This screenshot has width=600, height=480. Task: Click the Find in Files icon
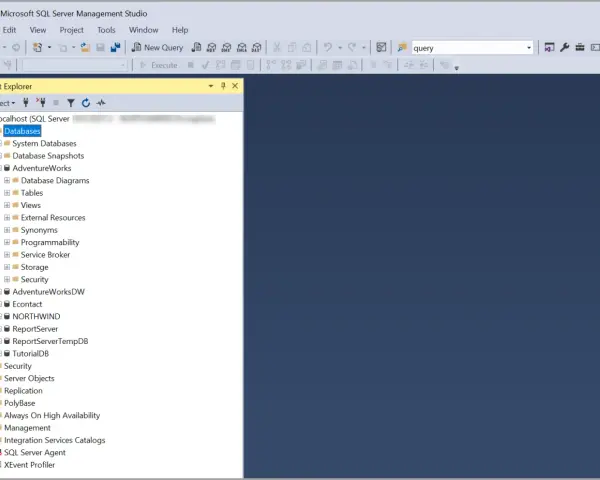tap(402, 47)
